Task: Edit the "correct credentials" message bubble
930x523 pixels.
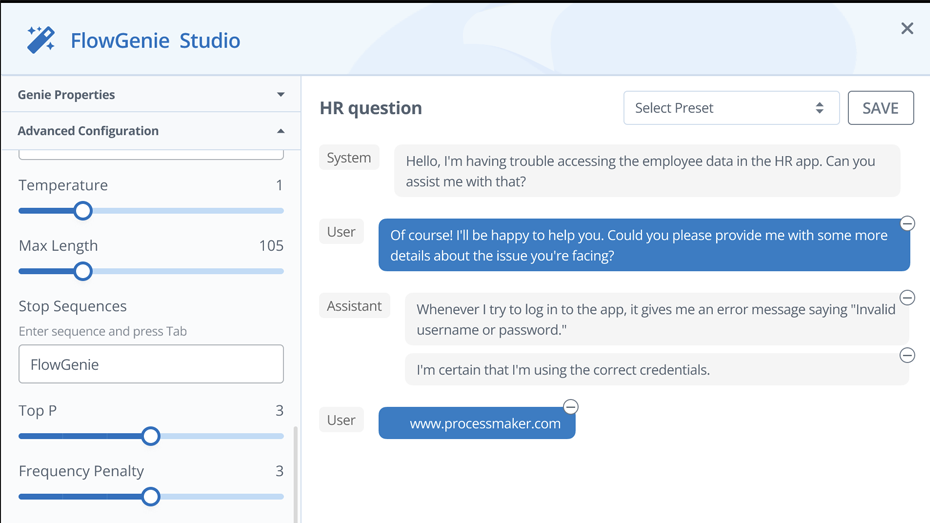Action: (x=657, y=369)
